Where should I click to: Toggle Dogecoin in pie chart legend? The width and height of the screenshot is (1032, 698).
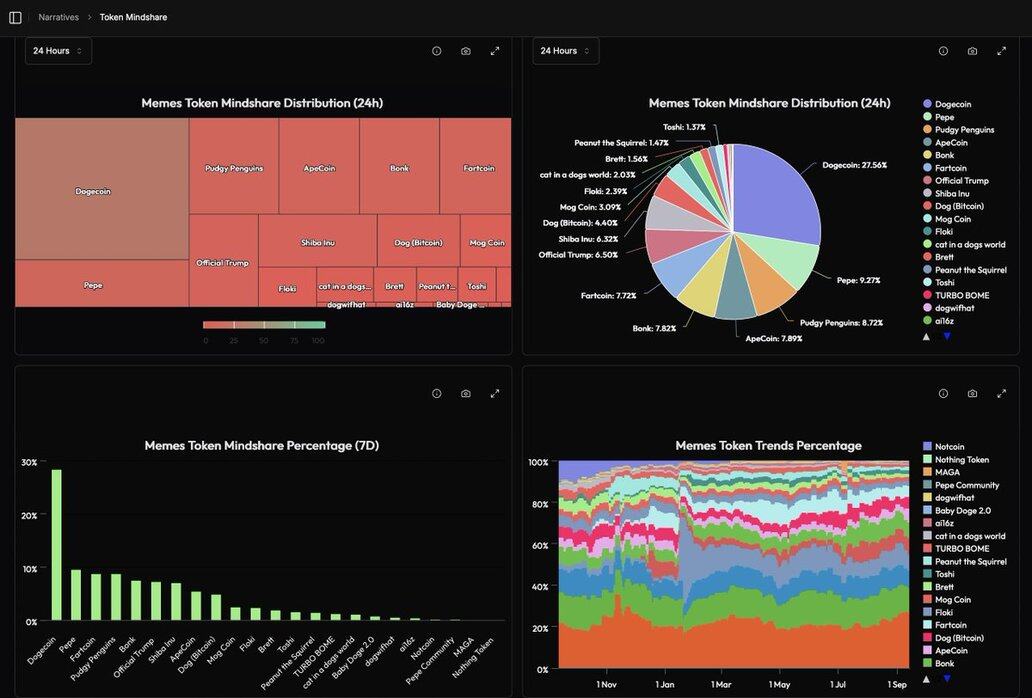click(947, 104)
